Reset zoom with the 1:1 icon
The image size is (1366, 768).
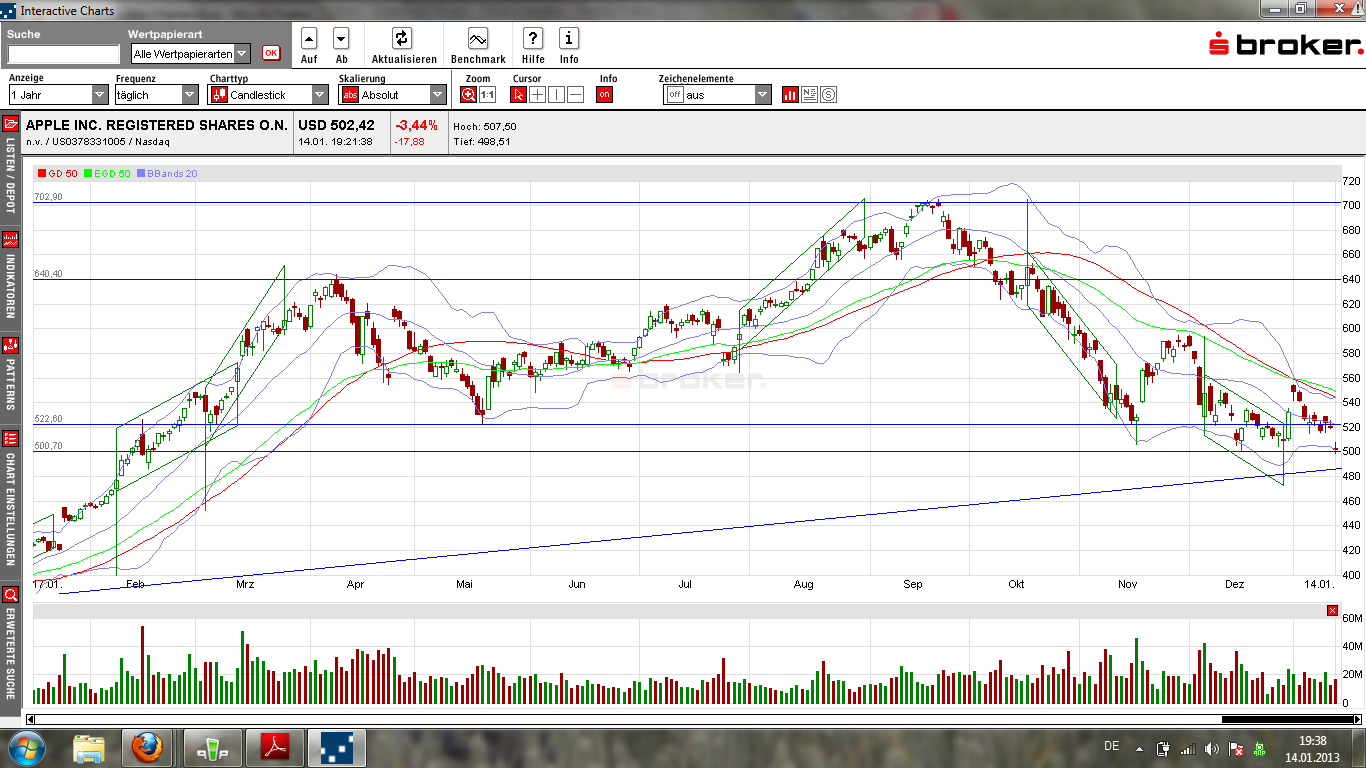pos(487,95)
